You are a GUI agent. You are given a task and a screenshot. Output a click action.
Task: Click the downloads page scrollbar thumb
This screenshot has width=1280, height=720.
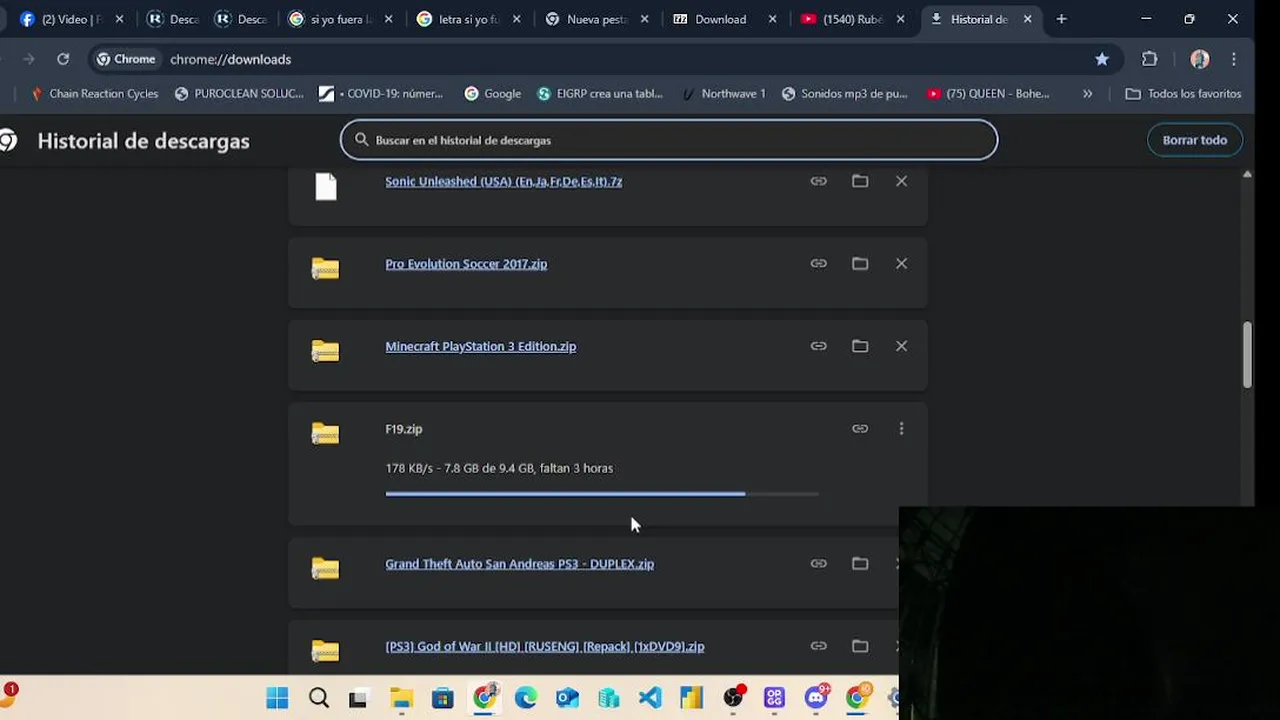tap(1247, 355)
